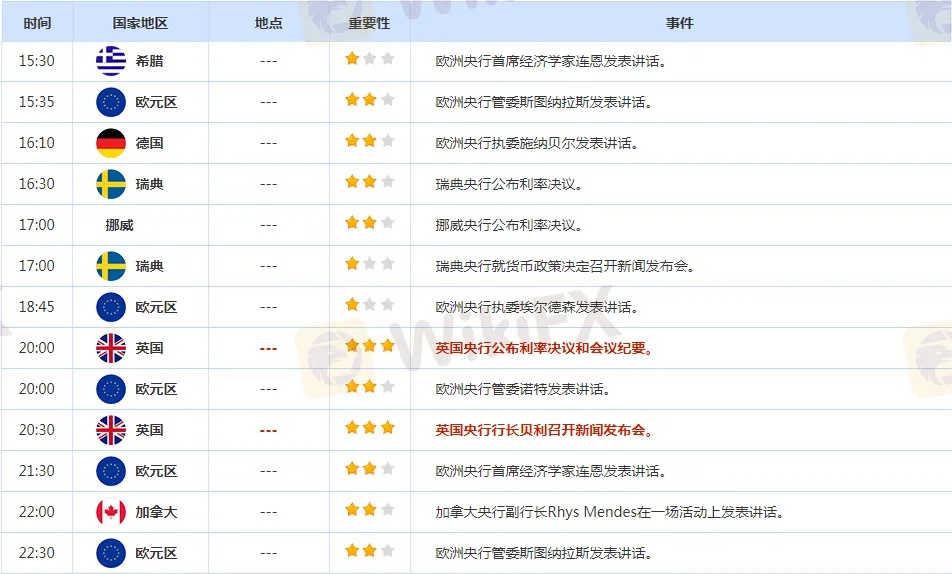Click the 时间 column header
This screenshot has width=952, height=574.
pyautogui.click(x=37, y=23)
